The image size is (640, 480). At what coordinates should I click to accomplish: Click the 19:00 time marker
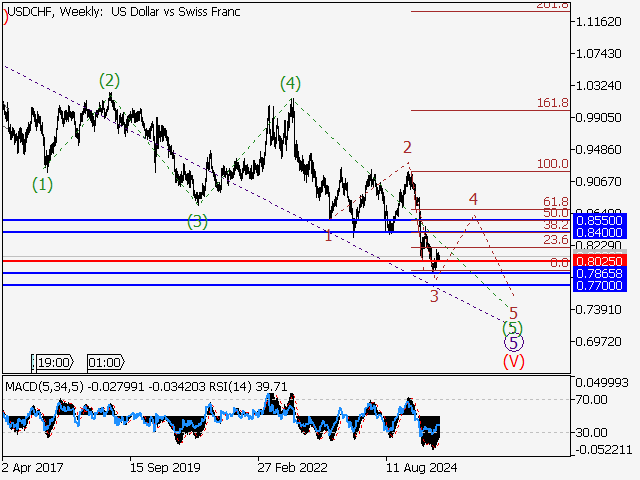pyautogui.click(x=52, y=363)
